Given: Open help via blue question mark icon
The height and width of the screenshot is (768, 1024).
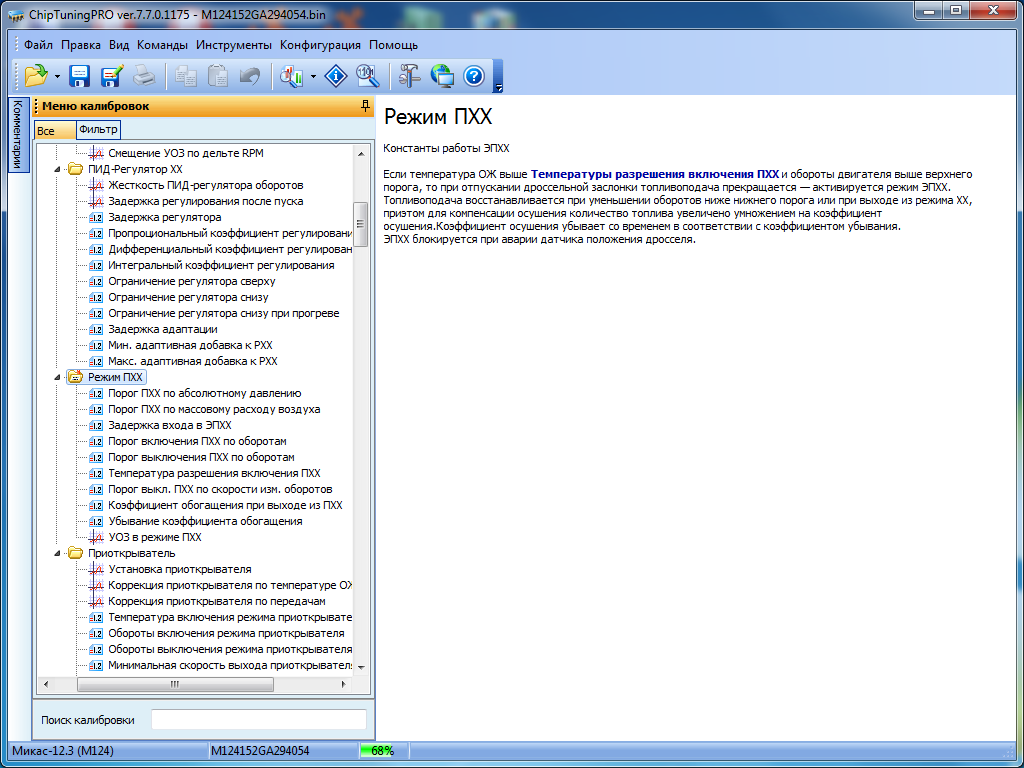Looking at the screenshot, I should (474, 75).
